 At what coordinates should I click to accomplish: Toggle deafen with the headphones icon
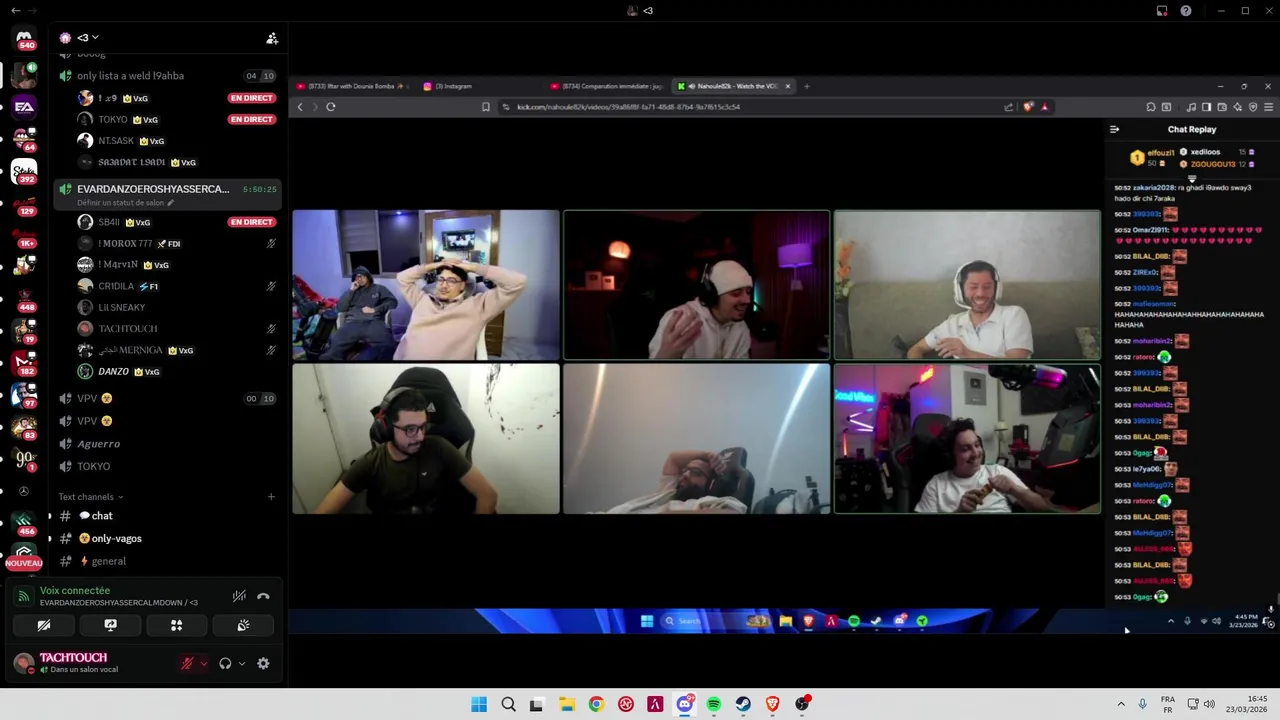coord(225,663)
